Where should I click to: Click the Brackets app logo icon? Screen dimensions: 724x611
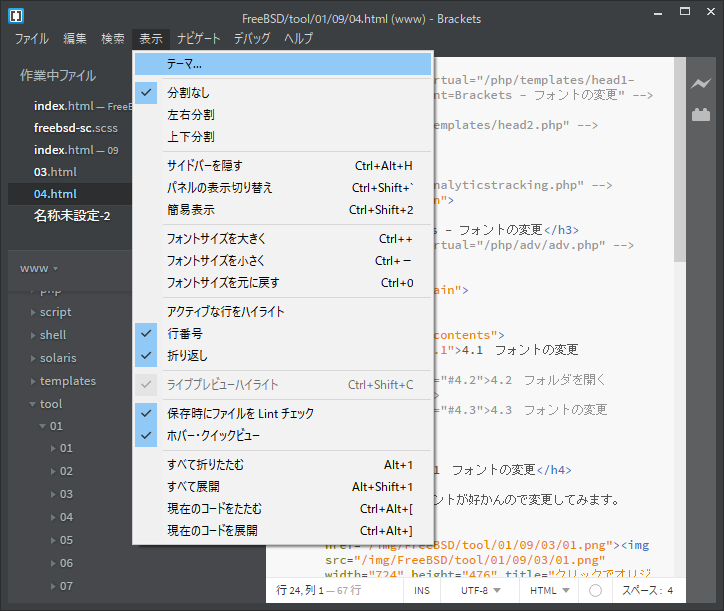pyautogui.click(x=16, y=16)
